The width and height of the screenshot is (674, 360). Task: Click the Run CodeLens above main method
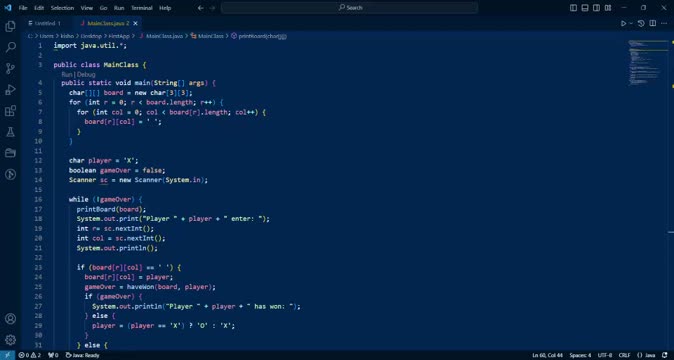[67, 74]
